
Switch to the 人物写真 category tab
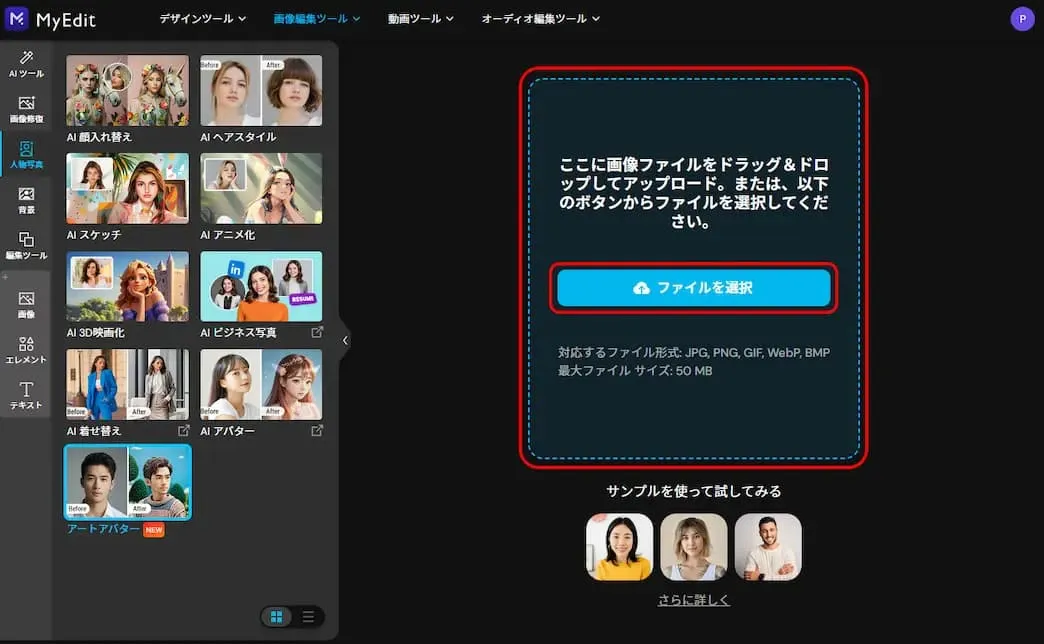pos(26,152)
